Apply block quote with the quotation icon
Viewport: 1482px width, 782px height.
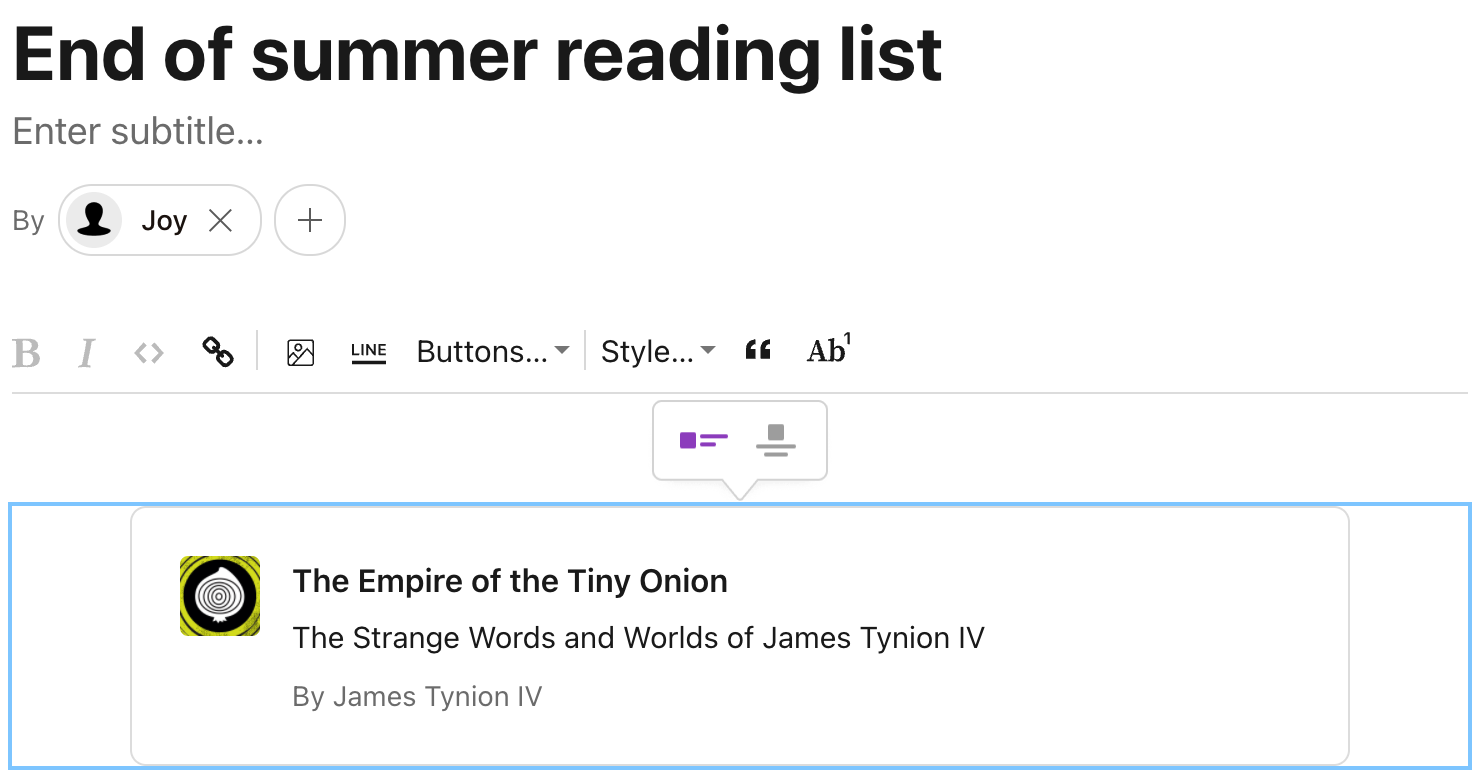pyautogui.click(x=758, y=350)
